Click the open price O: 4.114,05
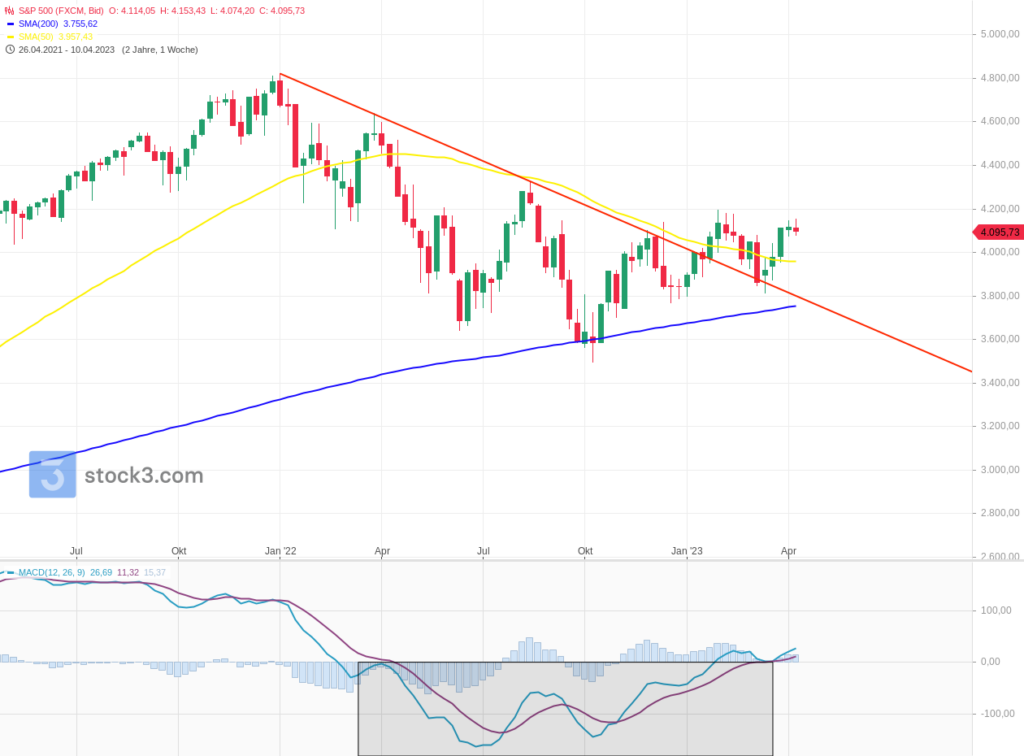This screenshot has height=756, width=1024. click(132, 11)
